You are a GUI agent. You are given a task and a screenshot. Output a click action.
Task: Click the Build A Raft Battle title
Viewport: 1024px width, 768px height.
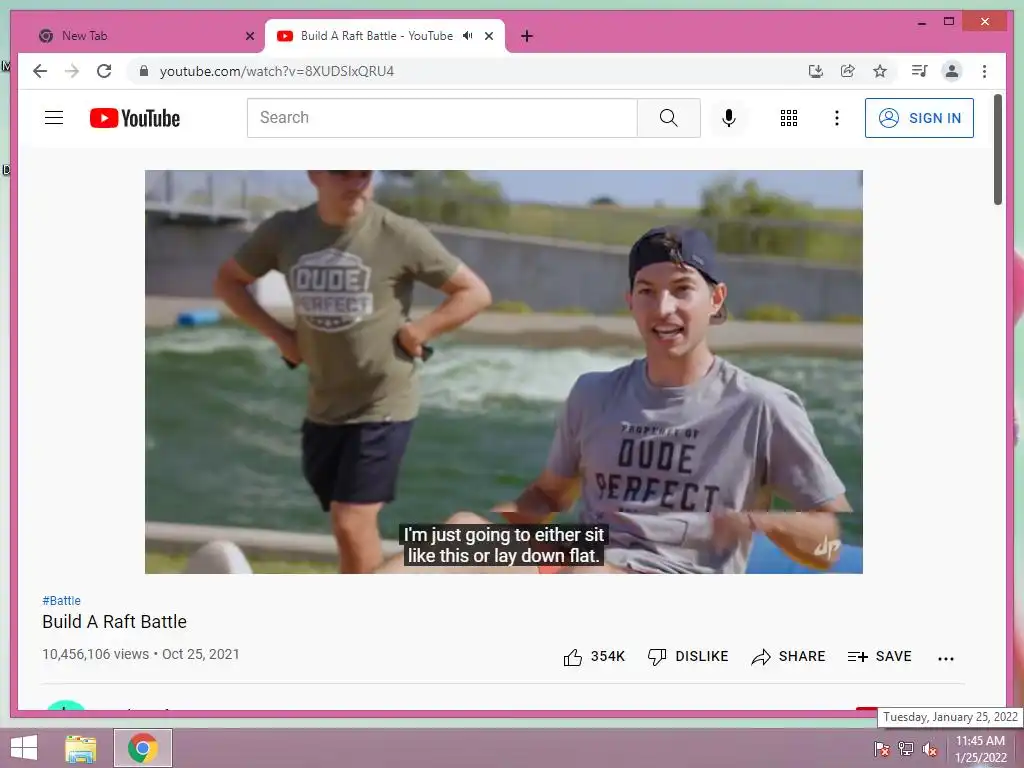[x=114, y=622]
